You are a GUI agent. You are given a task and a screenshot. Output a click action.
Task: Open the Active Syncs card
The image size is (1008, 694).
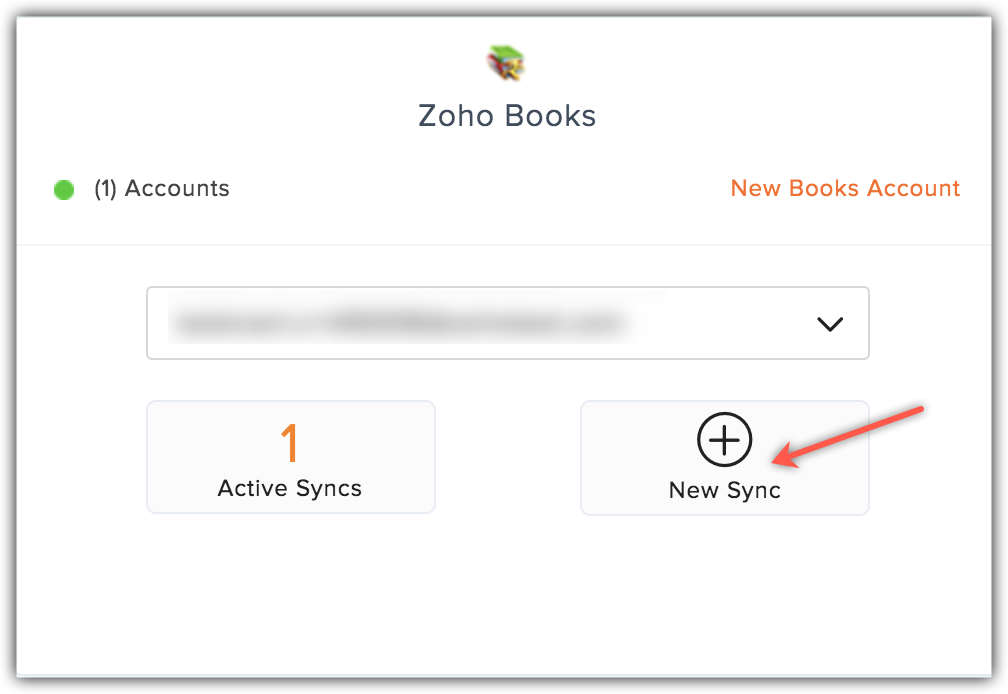290,457
